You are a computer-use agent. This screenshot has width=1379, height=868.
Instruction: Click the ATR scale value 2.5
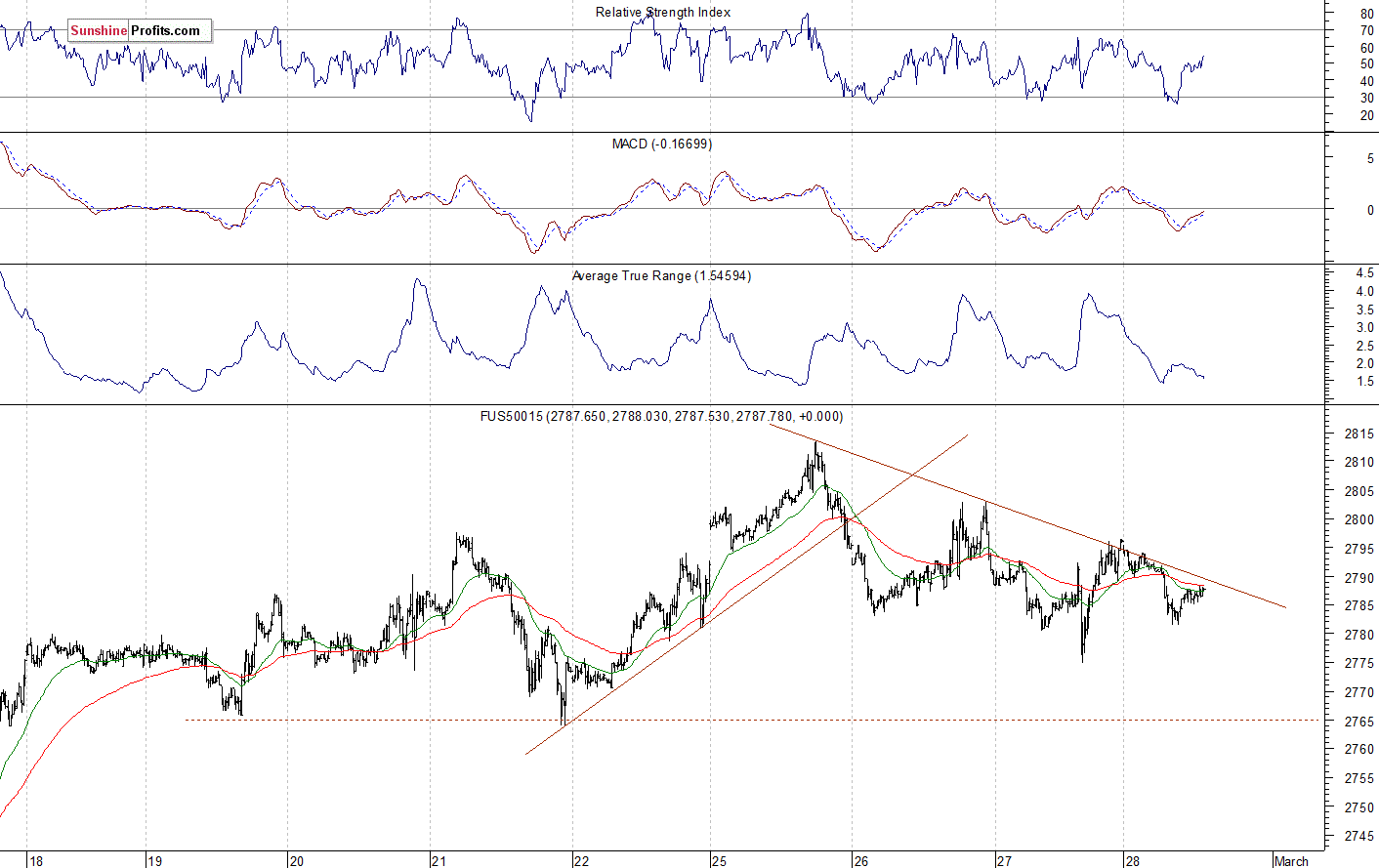[1364, 347]
